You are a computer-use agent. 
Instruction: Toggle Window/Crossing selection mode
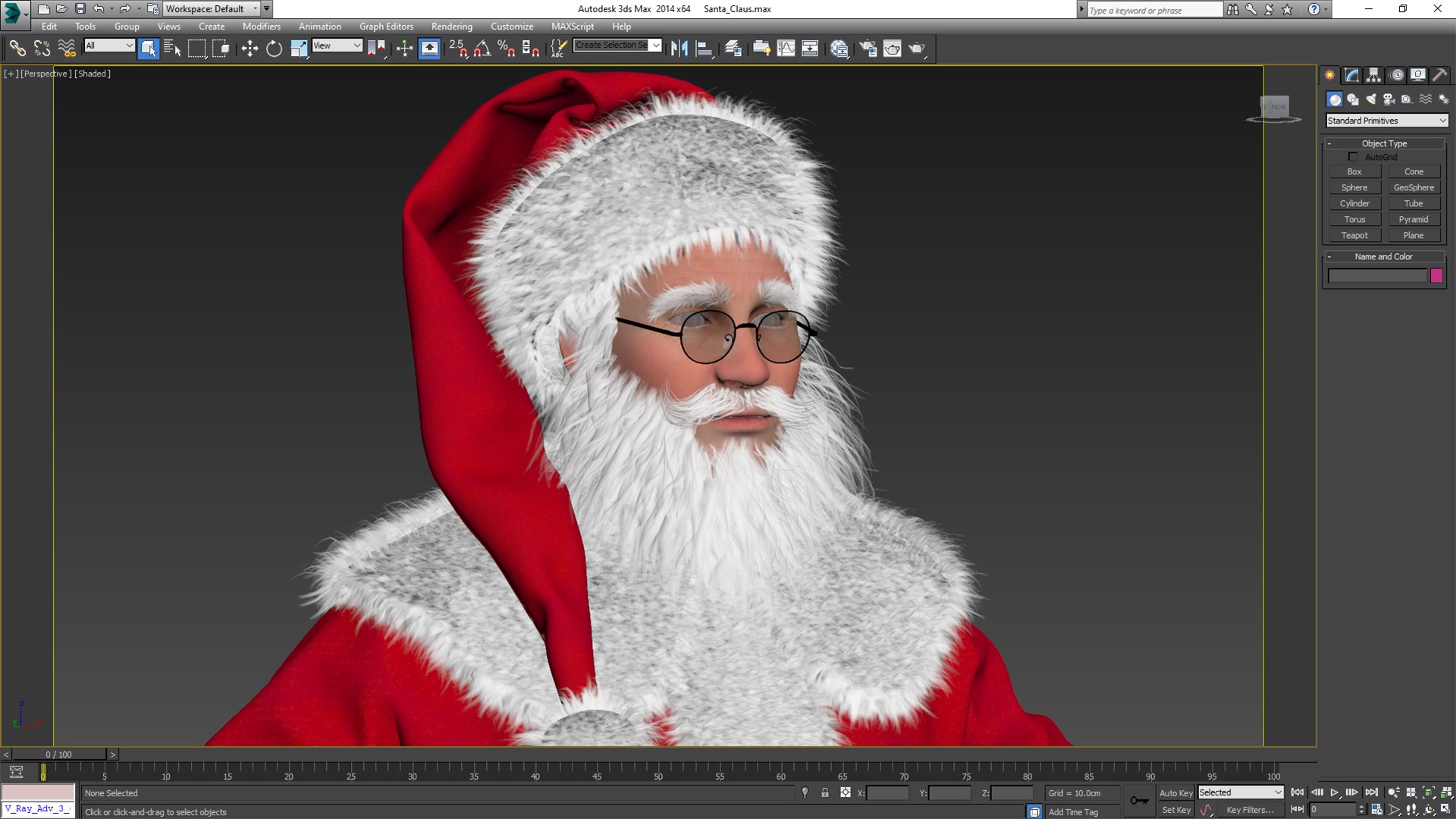(x=221, y=49)
